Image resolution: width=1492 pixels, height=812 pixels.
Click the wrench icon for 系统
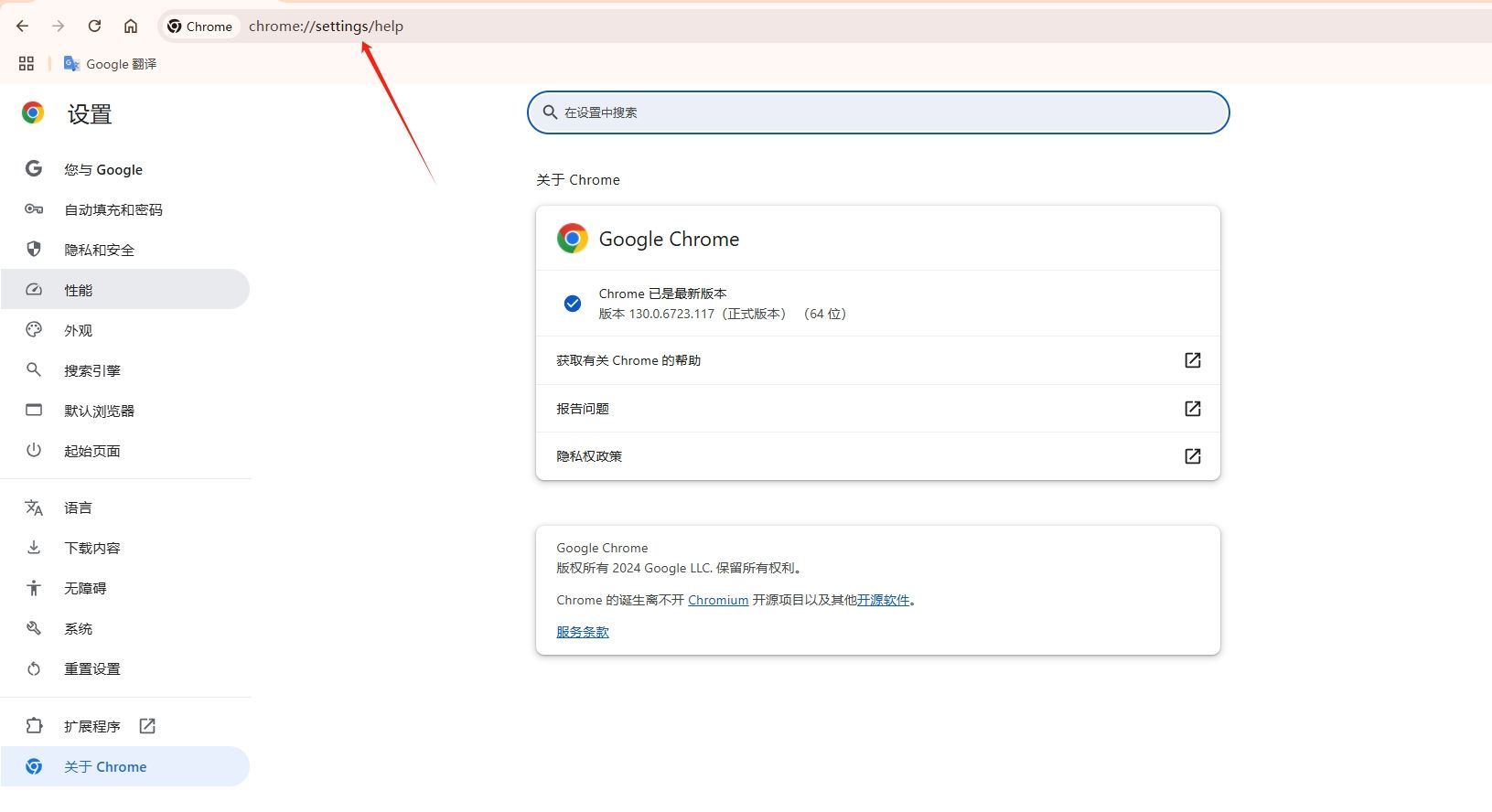pyautogui.click(x=34, y=628)
